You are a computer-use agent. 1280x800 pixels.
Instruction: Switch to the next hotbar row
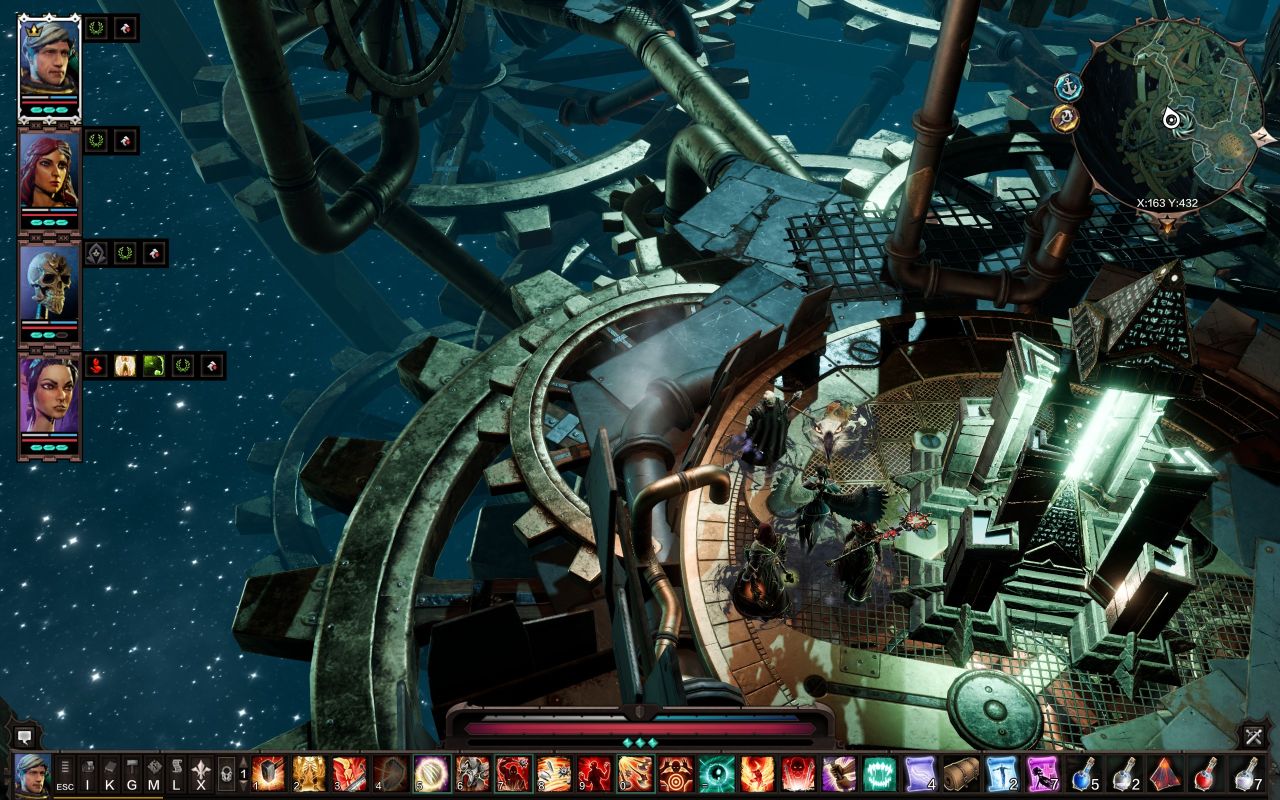[x=243, y=786]
